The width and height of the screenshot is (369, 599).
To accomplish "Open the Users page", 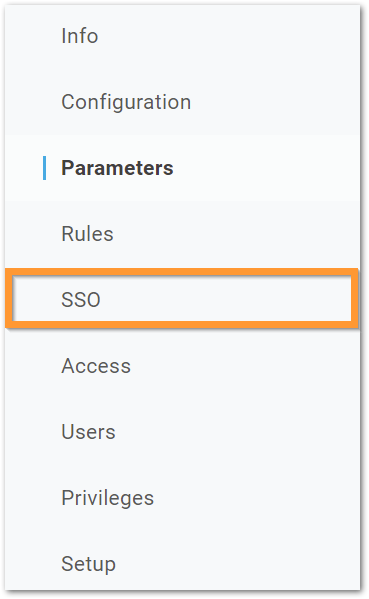I will (x=88, y=432).
